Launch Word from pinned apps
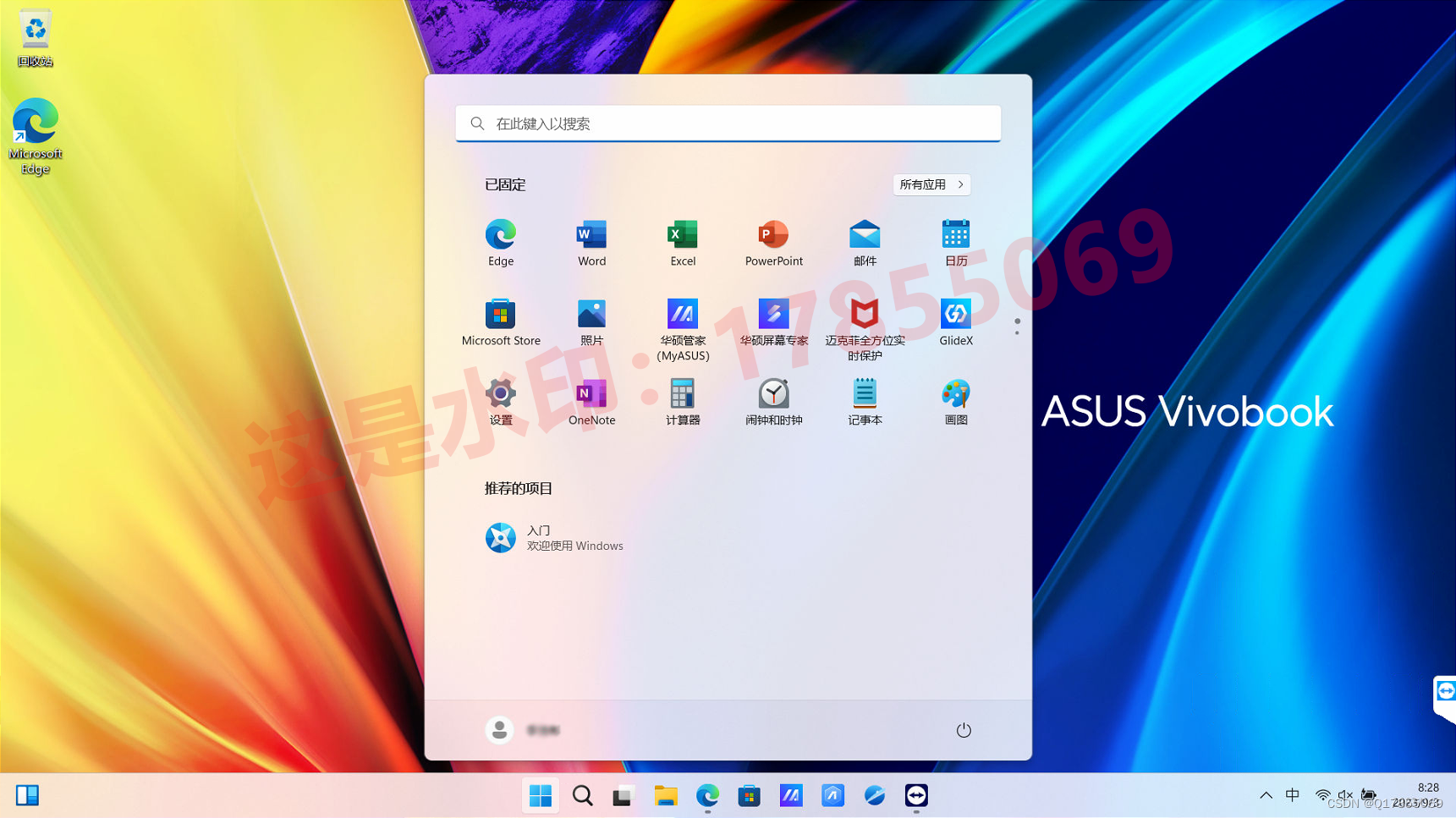1456x818 pixels. (591, 243)
